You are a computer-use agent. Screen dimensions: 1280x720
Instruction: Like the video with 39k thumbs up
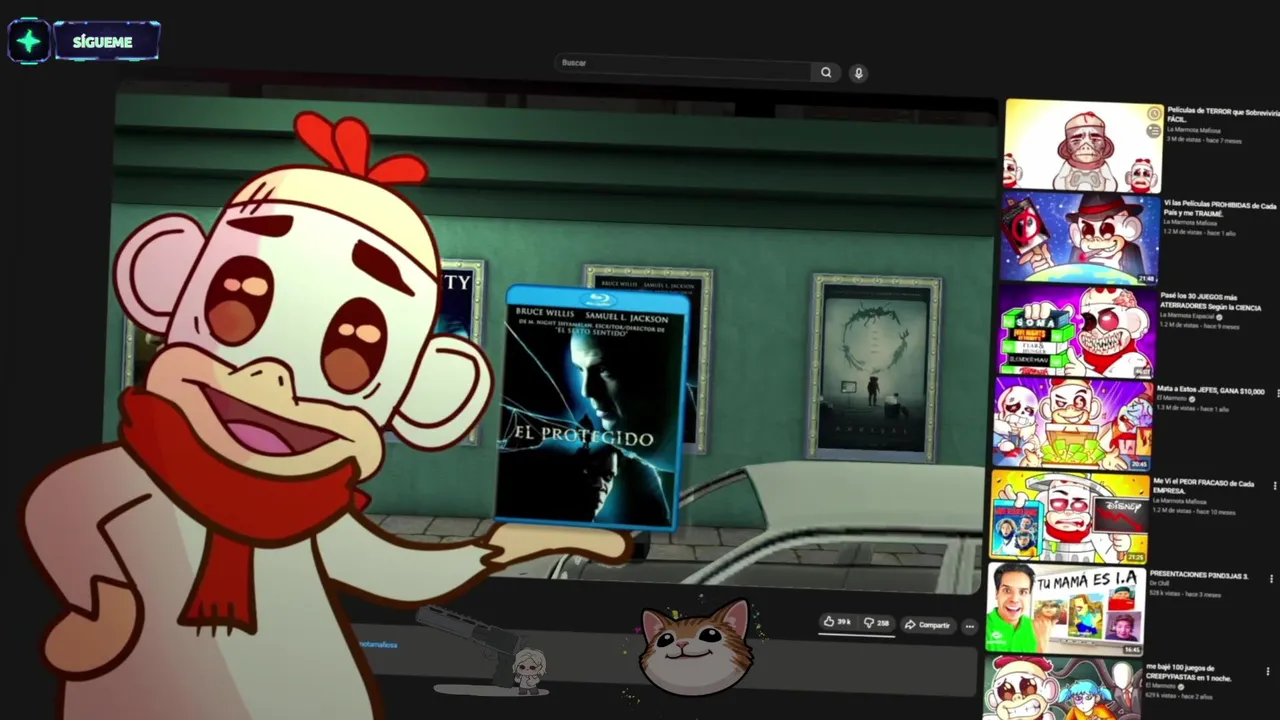pyautogui.click(x=837, y=622)
